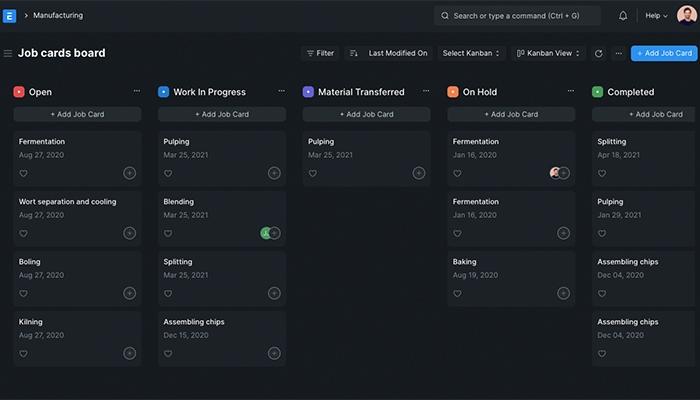Like the Completed Splitting card
Screen dimensions: 700x400
(602, 173)
